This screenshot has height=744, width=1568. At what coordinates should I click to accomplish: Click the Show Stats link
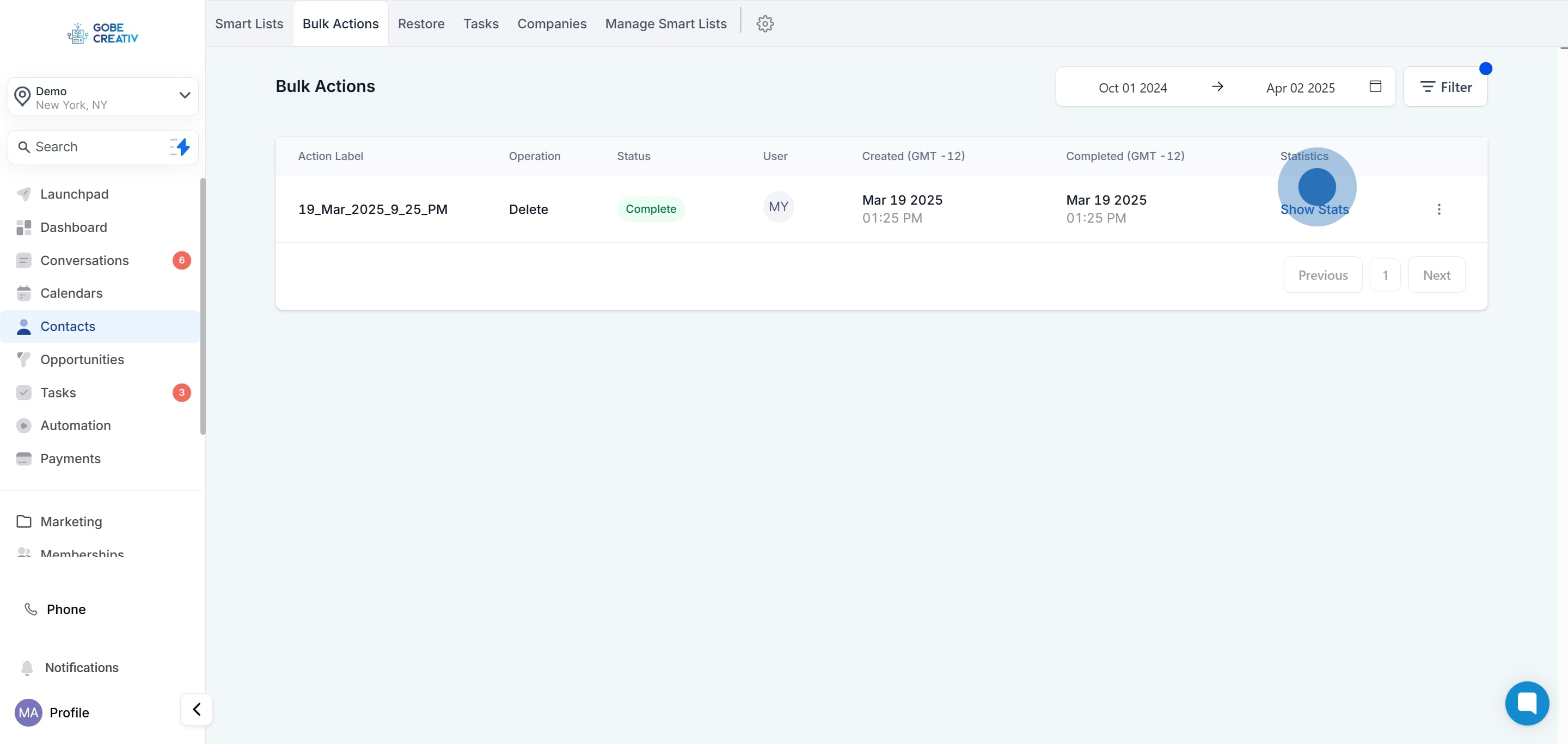click(x=1314, y=210)
